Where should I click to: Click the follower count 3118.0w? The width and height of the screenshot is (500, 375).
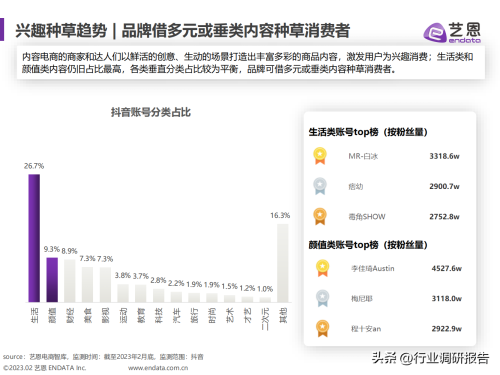(447, 298)
